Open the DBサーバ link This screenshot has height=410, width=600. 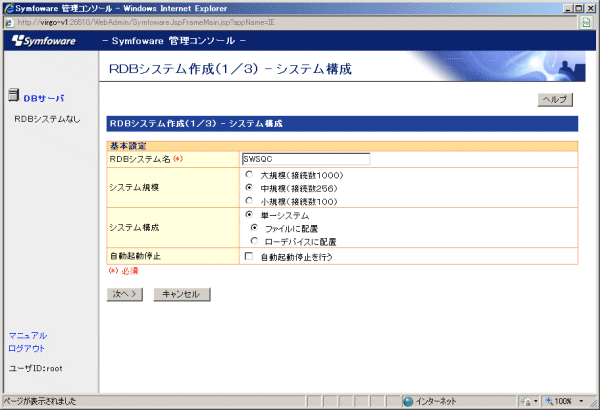pos(44,98)
